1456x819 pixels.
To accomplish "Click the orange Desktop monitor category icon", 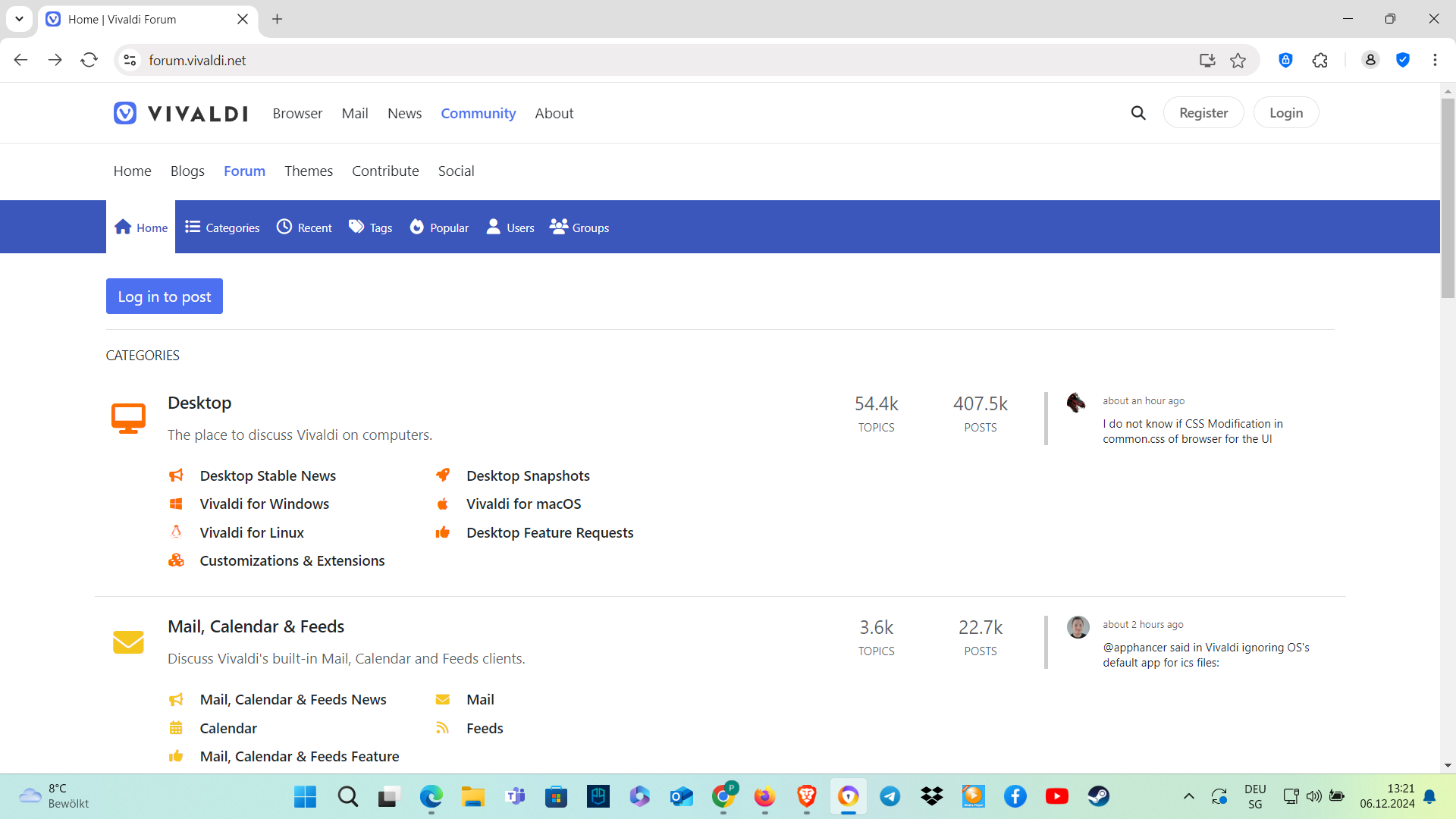I will (128, 418).
